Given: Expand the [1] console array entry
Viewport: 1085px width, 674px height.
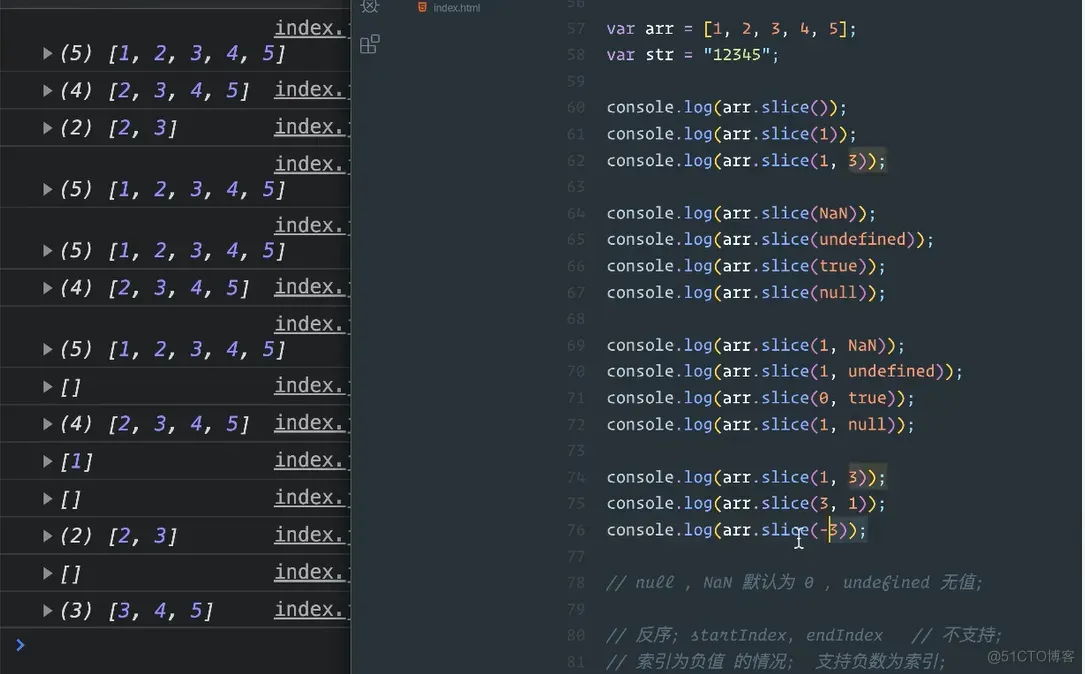Looking at the screenshot, I should tap(47, 461).
